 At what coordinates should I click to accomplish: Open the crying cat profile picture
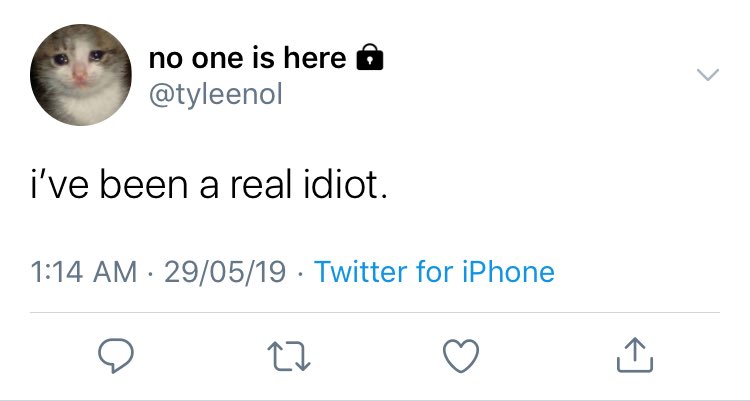point(81,75)
